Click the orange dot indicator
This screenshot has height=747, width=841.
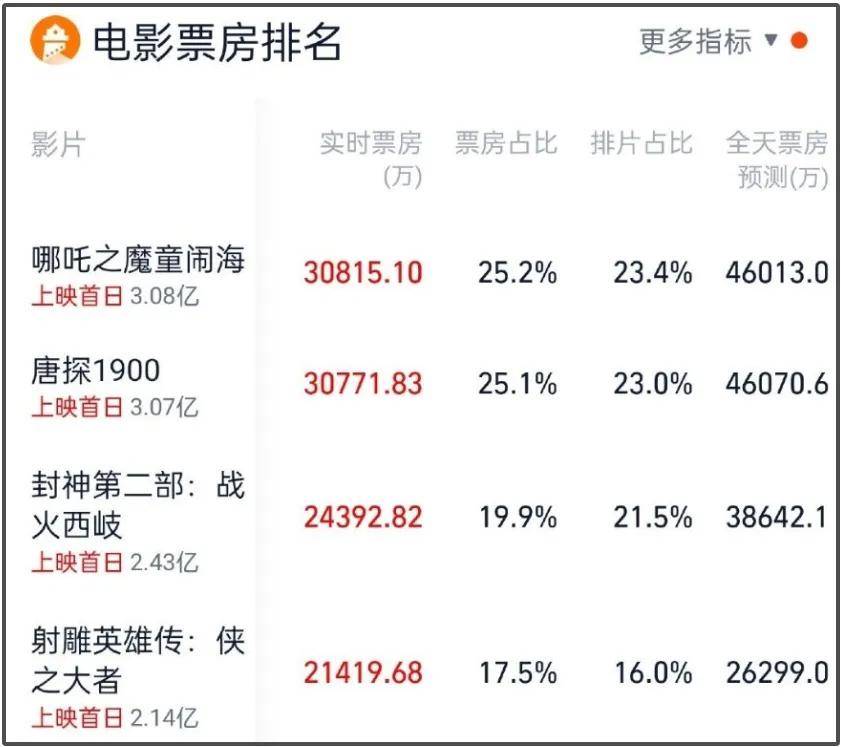pyautogui.click(x=799, y=40)
